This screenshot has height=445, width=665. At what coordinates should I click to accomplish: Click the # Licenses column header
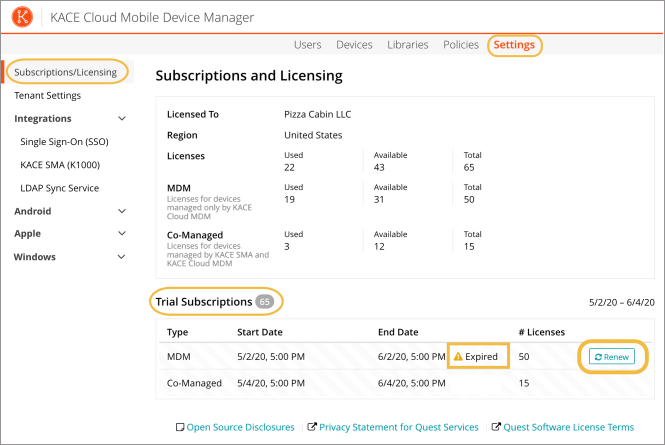pos(542,332)
